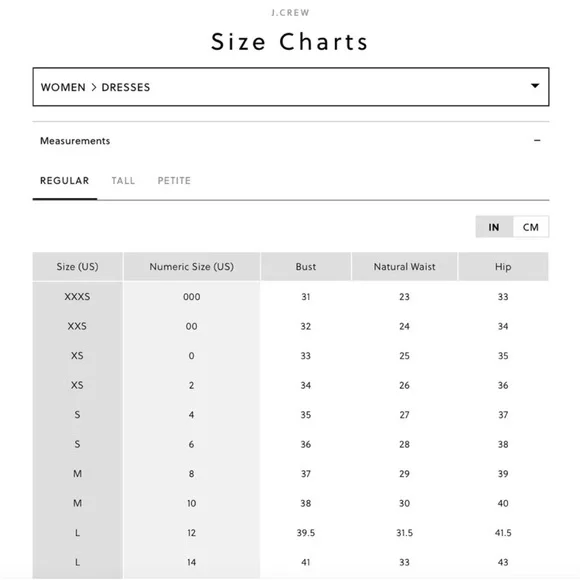This screenshot has height=580, width=580.
Task: Click the Numeric Size (US) column header
Action: tap(192, 266)
